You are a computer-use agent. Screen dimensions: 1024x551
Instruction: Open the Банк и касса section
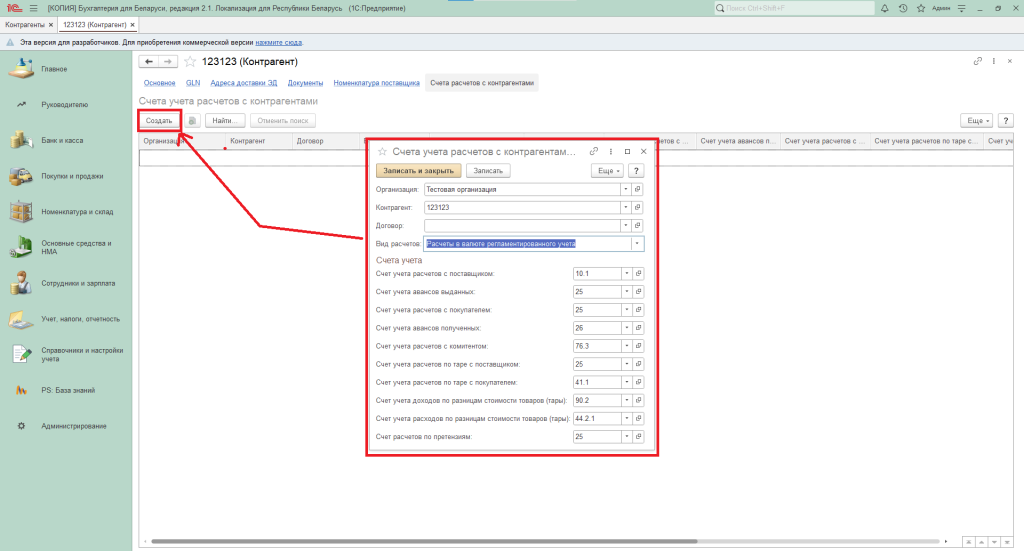click(62, 141)
